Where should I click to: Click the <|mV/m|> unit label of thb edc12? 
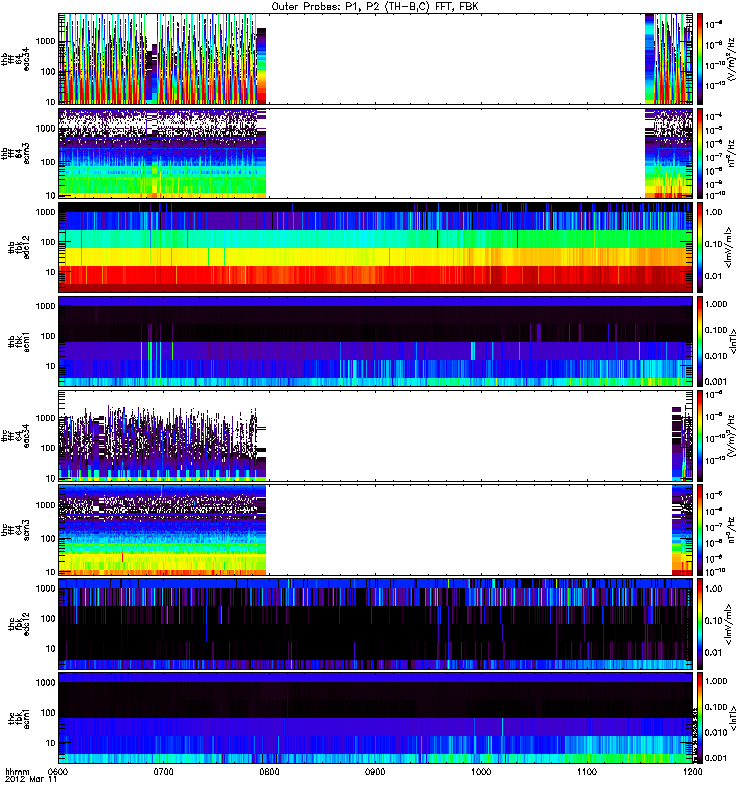click(x=729, y=247)
